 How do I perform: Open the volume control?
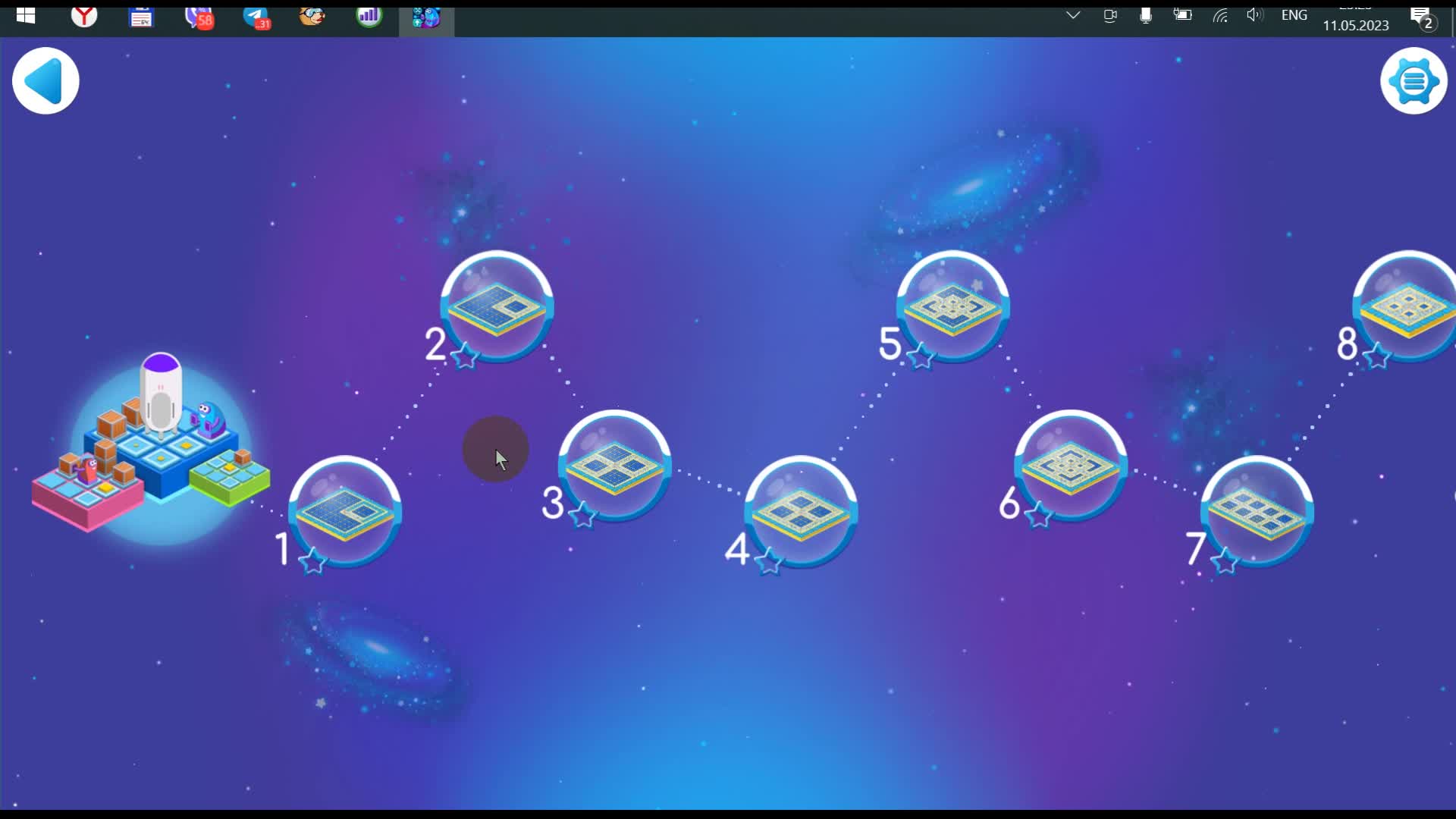click(1254, 15)
